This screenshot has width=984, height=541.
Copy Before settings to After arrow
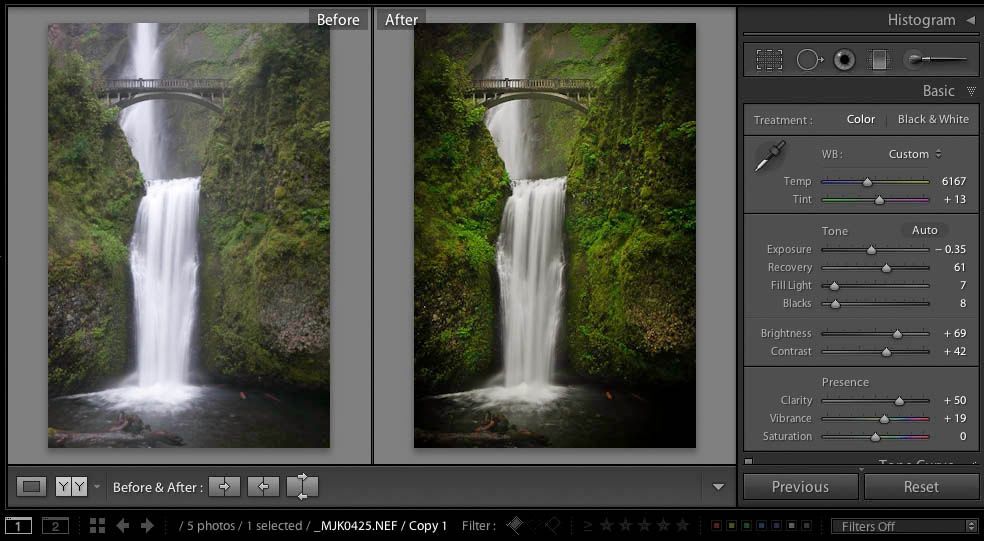click(x=225, y=486)
